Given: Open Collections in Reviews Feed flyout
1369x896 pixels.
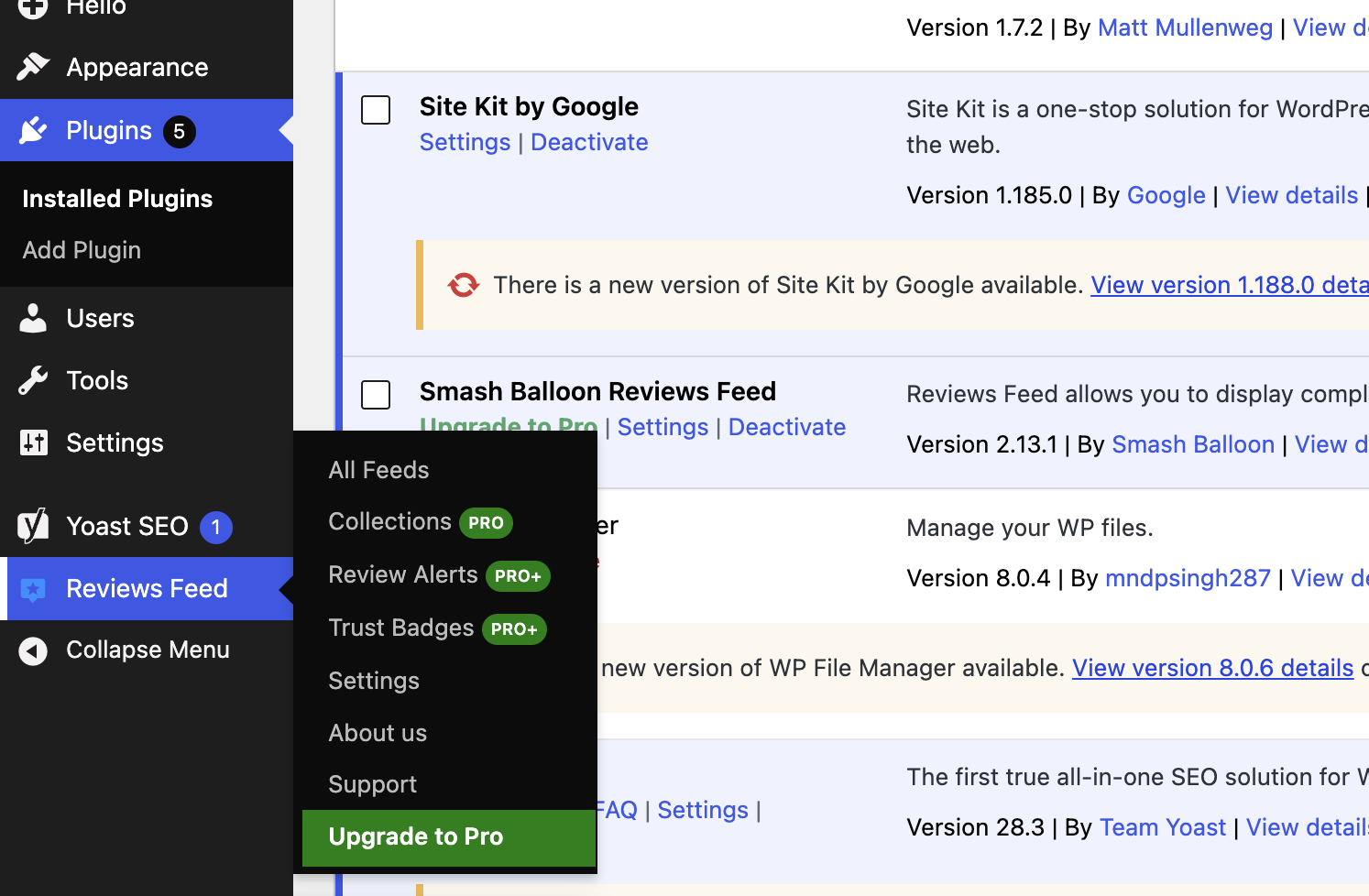Looking at the screenshot, I should 389,521.
